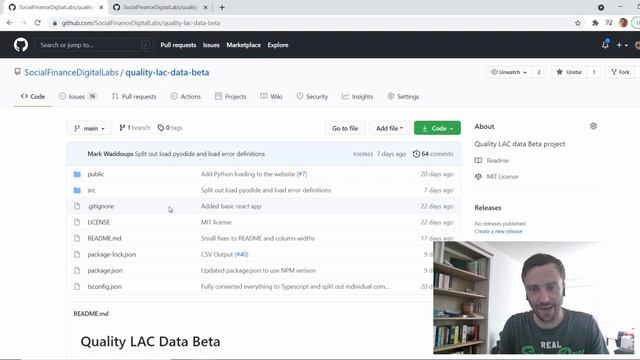Open the package.json file

(x=105, y=271)
